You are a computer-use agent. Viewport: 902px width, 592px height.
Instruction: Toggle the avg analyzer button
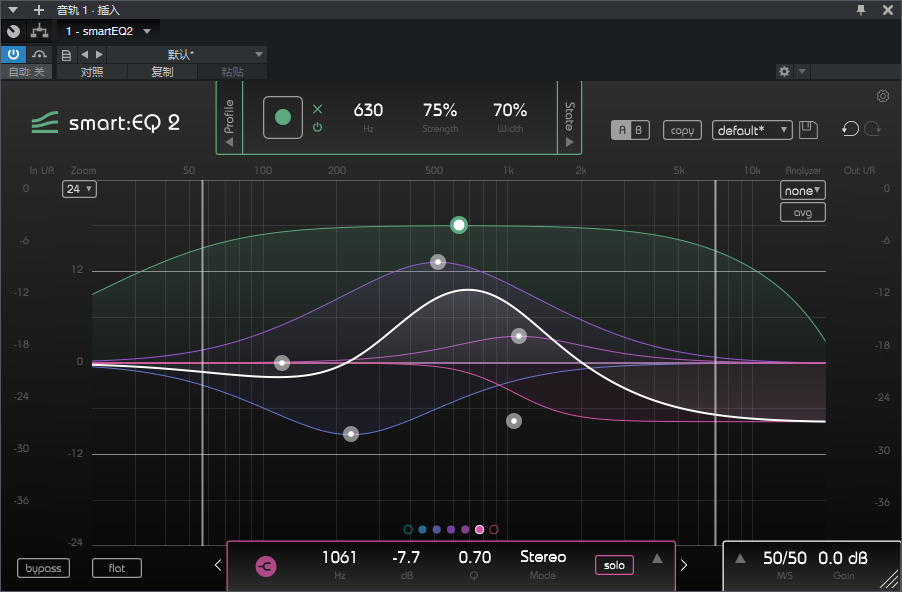(802, 212)
